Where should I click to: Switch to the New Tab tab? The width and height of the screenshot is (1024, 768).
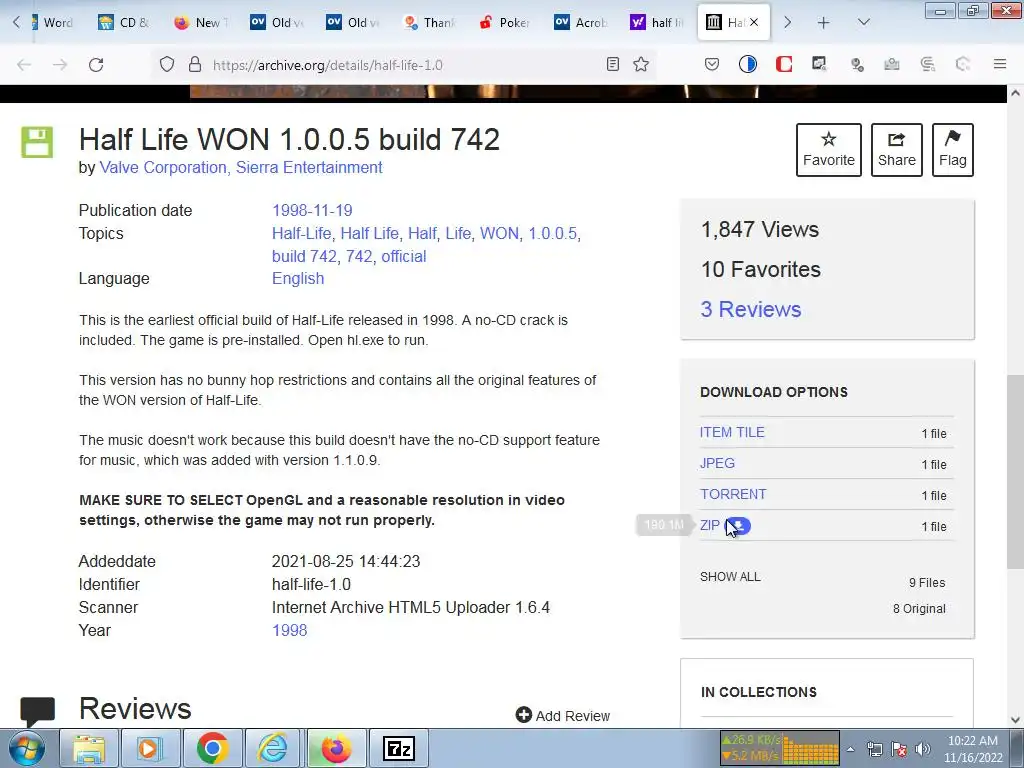(x=201, y=22)
